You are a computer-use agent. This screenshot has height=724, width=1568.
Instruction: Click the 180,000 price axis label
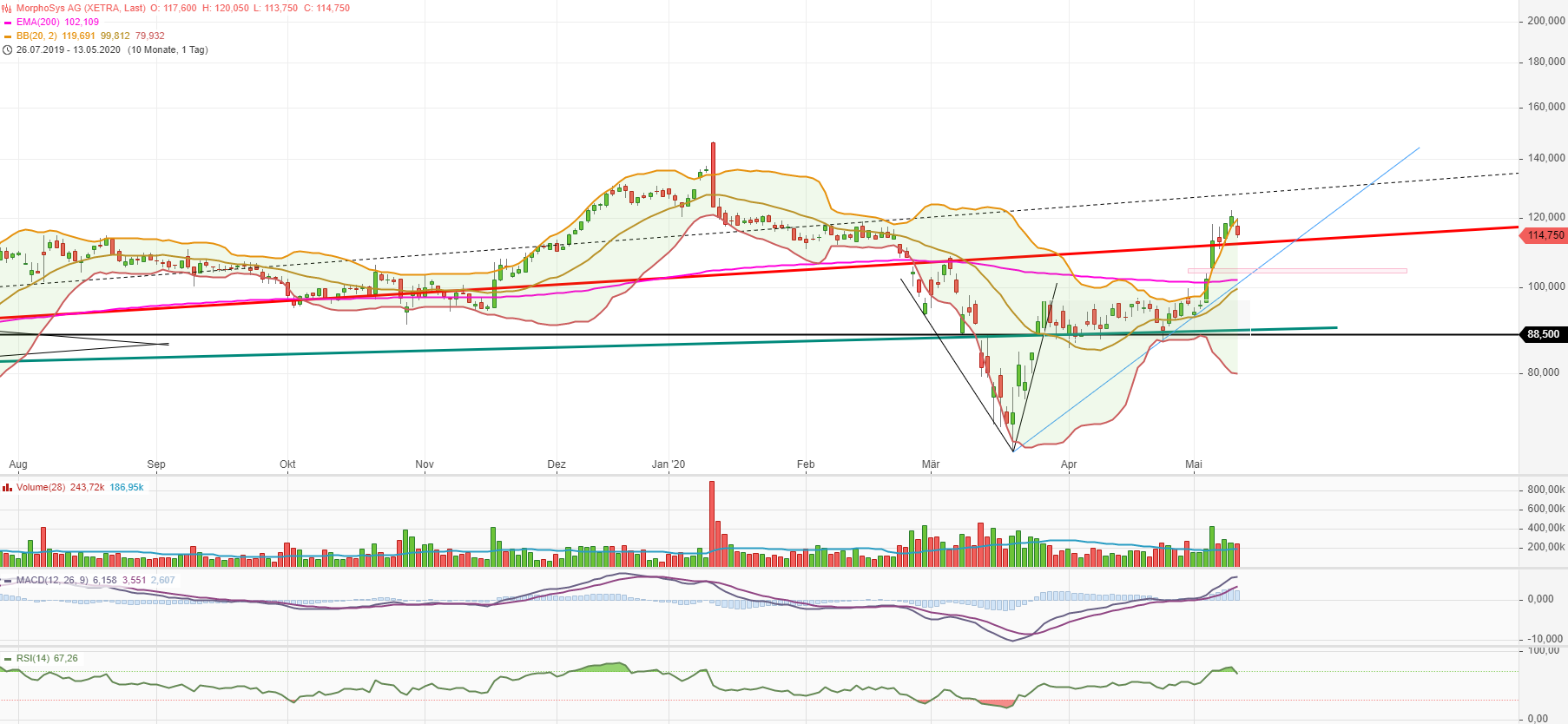(x=1546, y=62)
